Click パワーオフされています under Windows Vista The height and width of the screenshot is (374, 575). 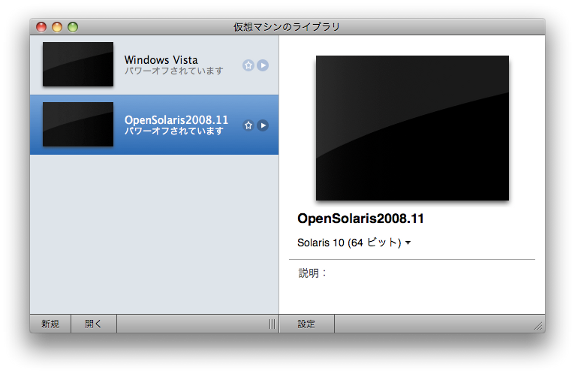point(173,71)
